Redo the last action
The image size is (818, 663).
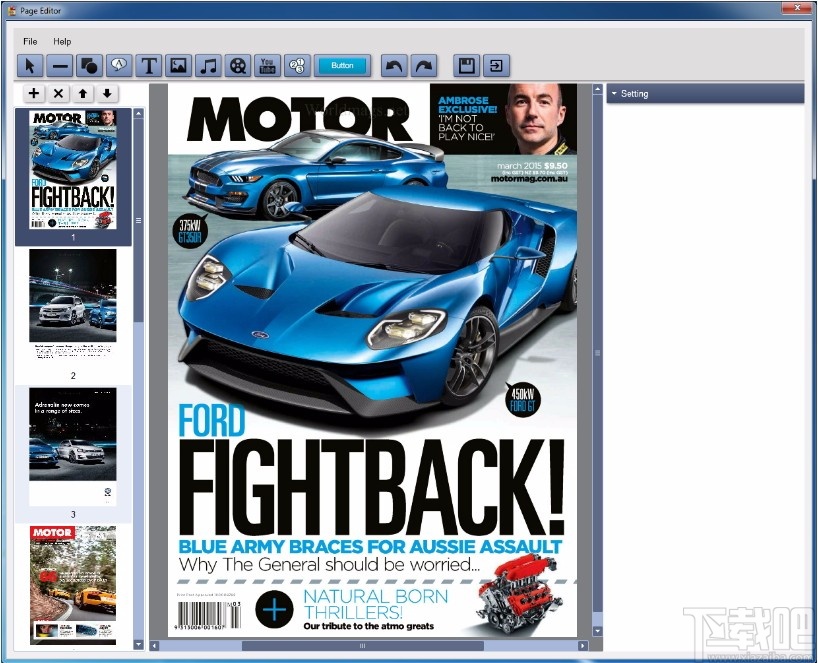(x=424, y=66)
